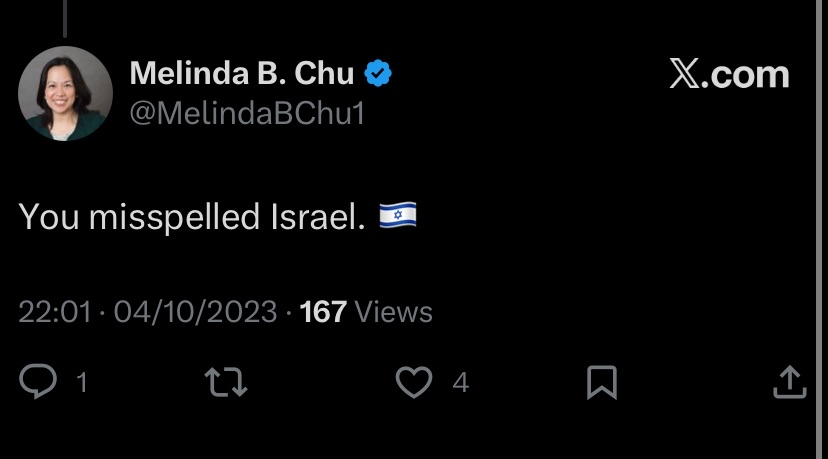Click the 04/10/2023 date of the tweet

pos(195,312)
